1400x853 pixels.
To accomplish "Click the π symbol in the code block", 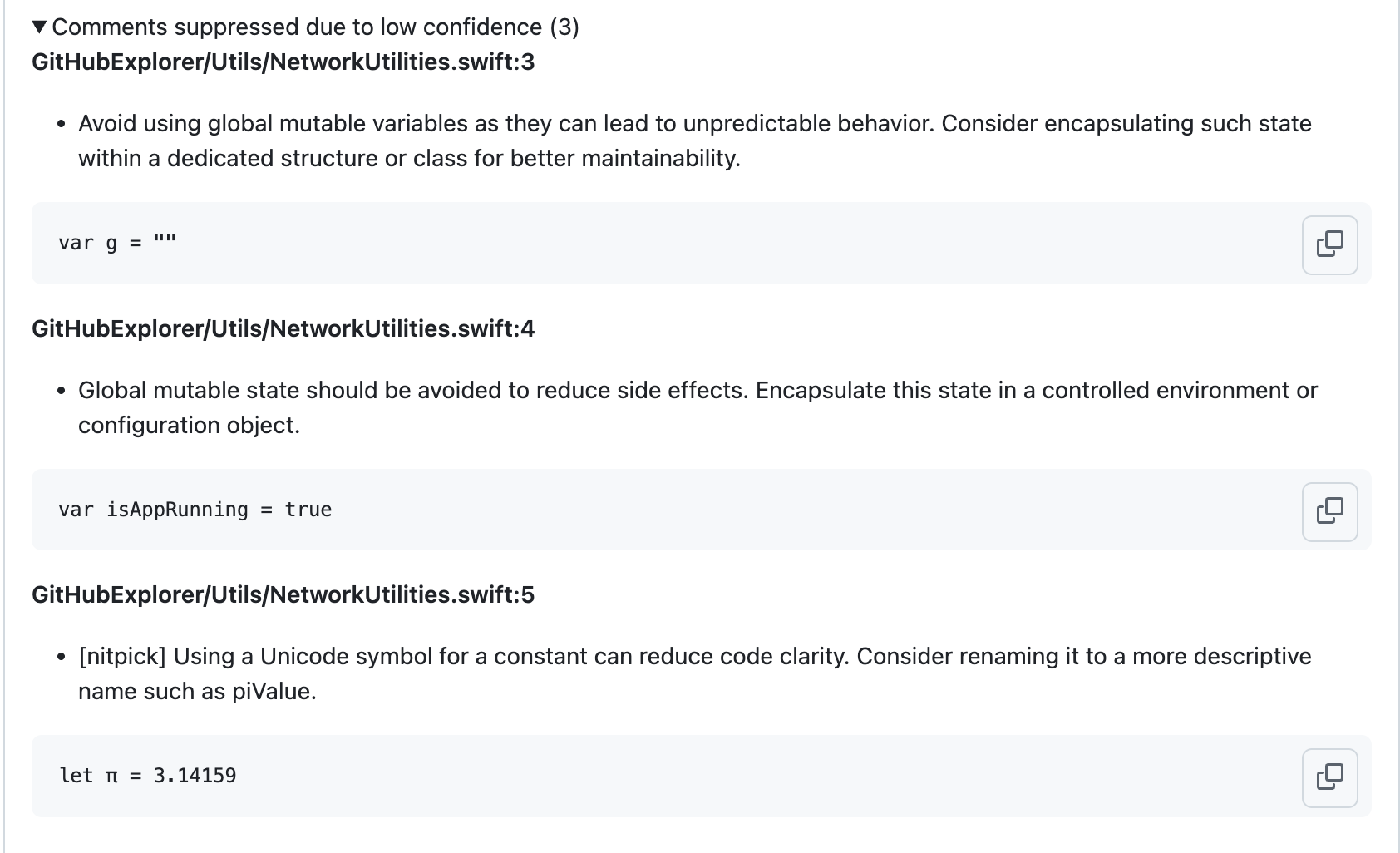I will click(x=111, y=777).
